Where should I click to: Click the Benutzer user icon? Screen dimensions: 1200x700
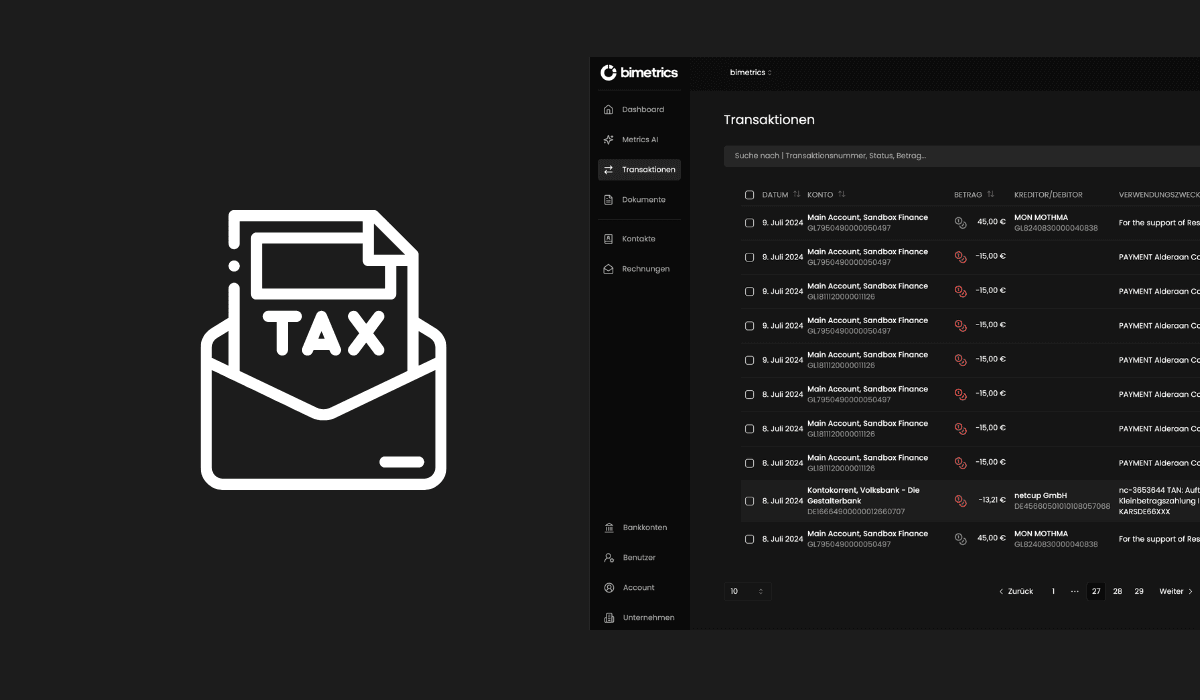click(x=609, y=558)
